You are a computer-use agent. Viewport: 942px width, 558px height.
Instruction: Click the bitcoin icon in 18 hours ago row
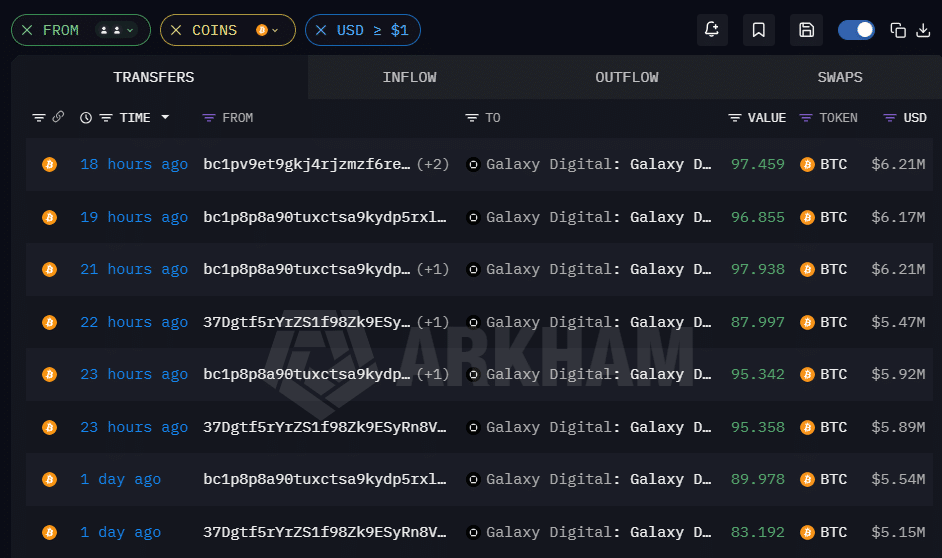[x=49, y=165]
